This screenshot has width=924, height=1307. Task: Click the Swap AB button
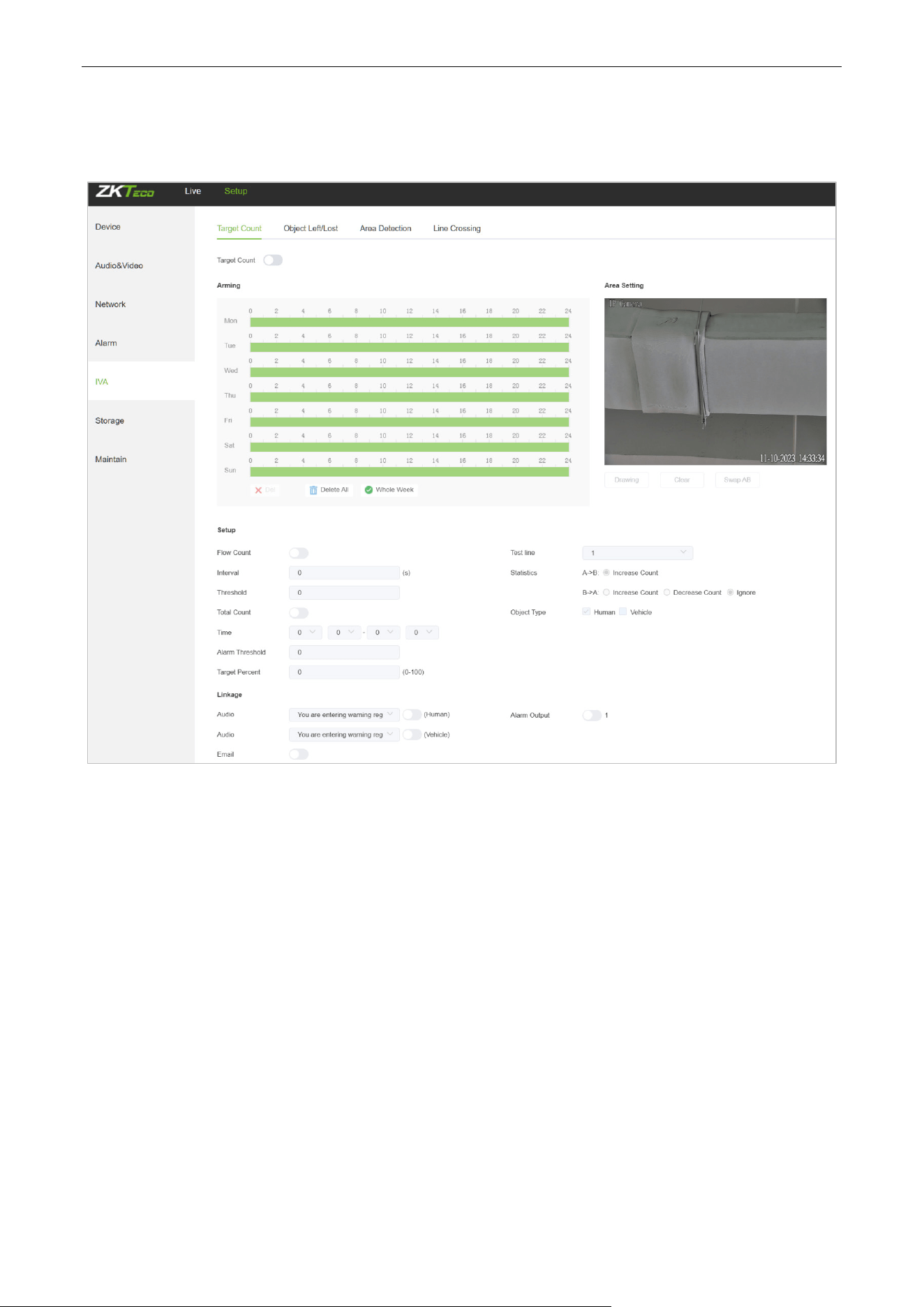point(737,480)
